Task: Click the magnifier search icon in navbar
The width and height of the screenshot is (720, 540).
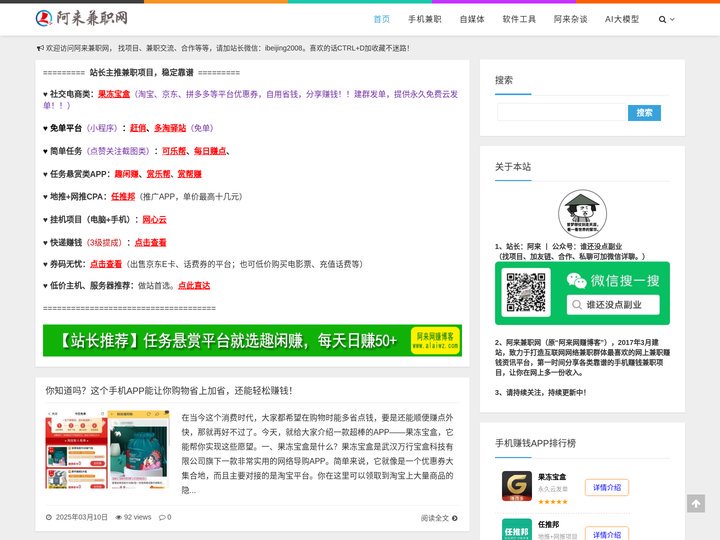Action: 662,19
